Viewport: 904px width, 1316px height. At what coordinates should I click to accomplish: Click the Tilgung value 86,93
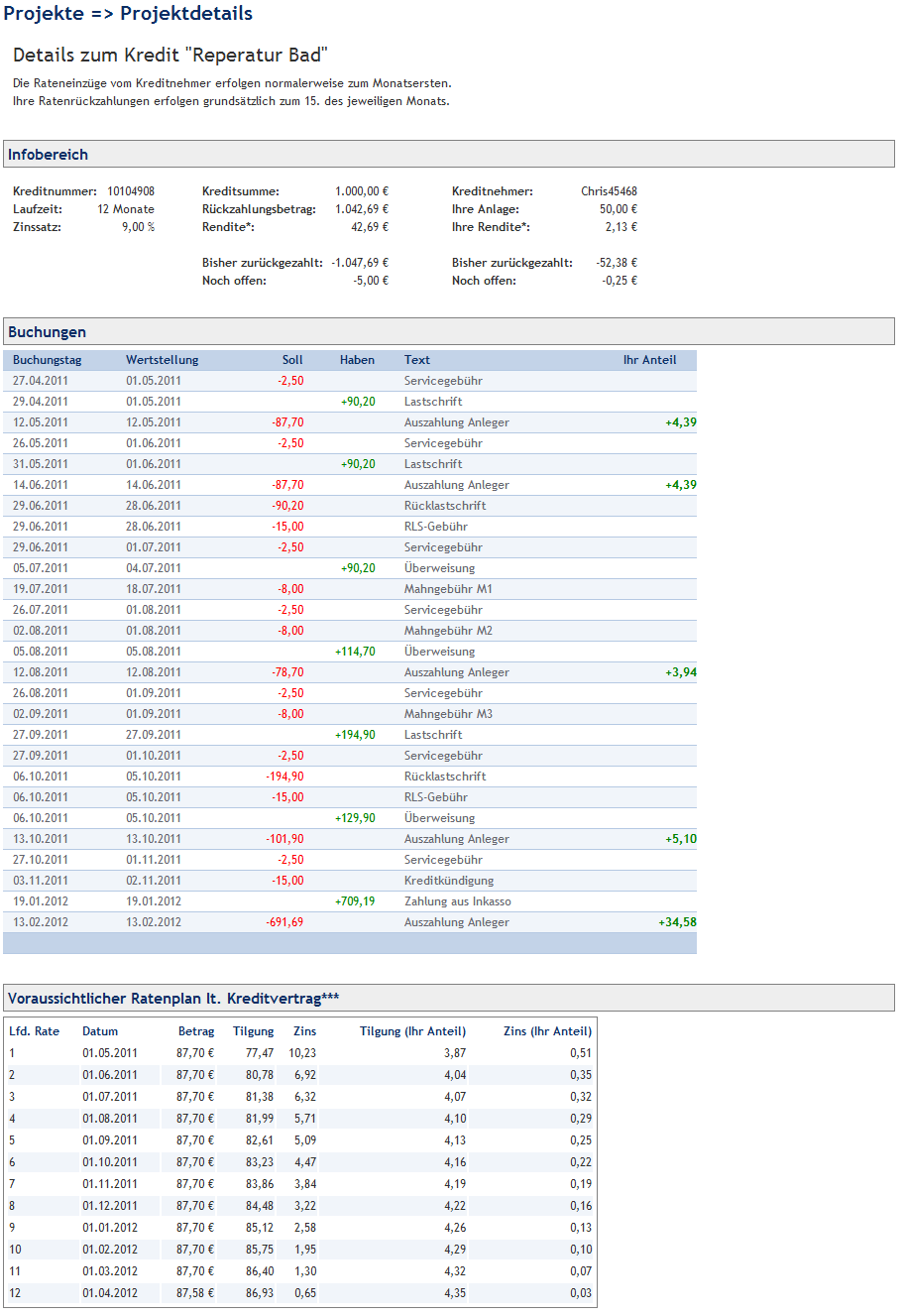click(260, 1293)
